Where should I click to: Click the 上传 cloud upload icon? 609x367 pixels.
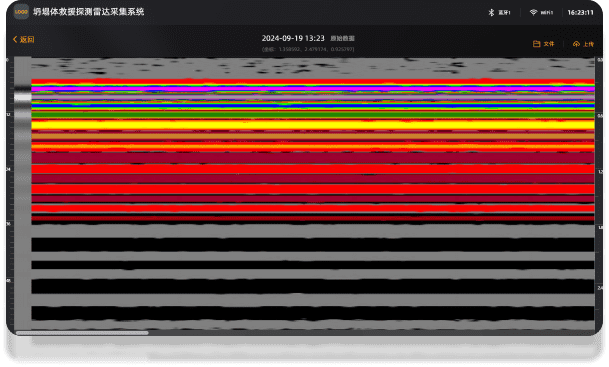coord(576,44)
